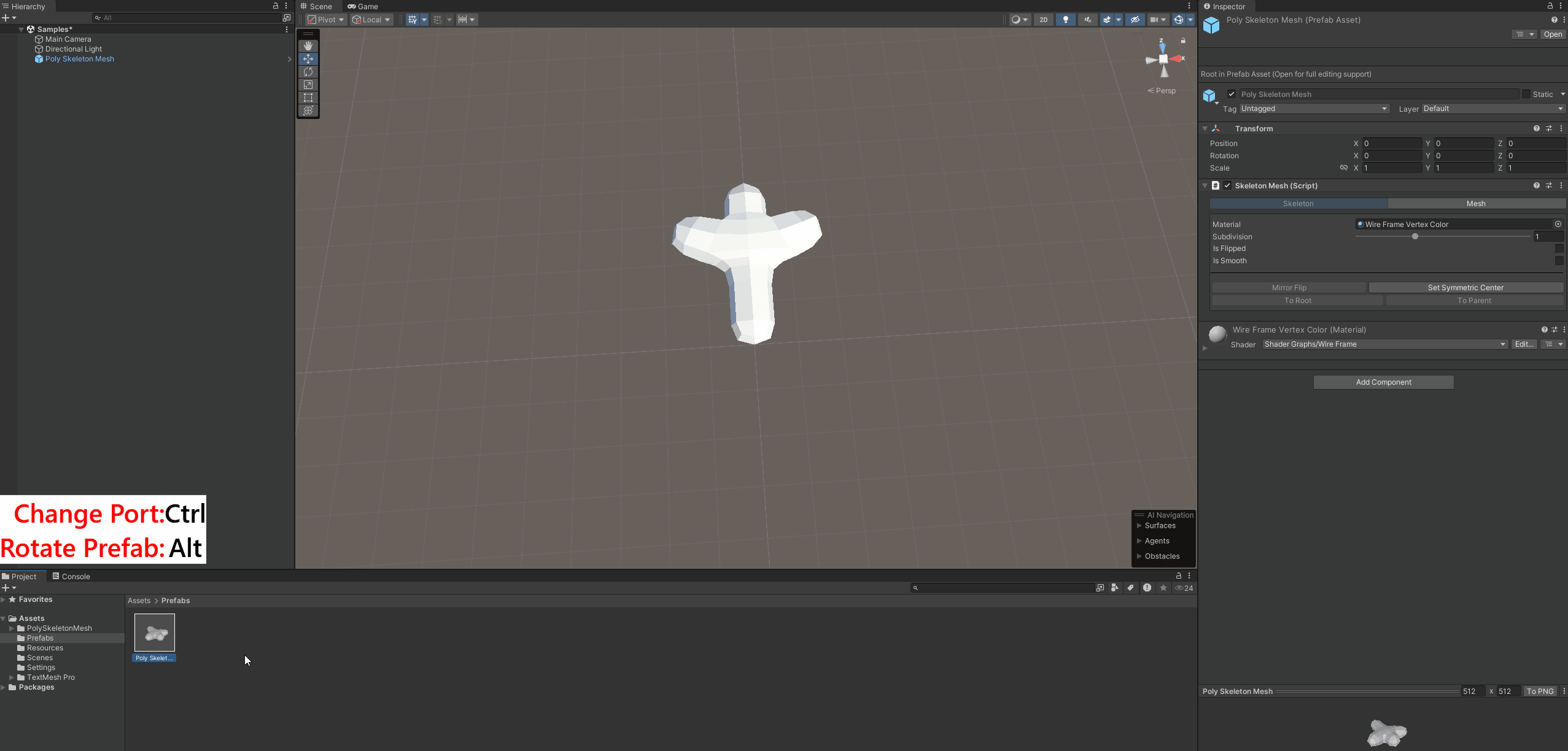This screenshot has width=1568, height=751.
Task: Open the camera preview options in Scene toolbar
Action: click(1162, 20)
